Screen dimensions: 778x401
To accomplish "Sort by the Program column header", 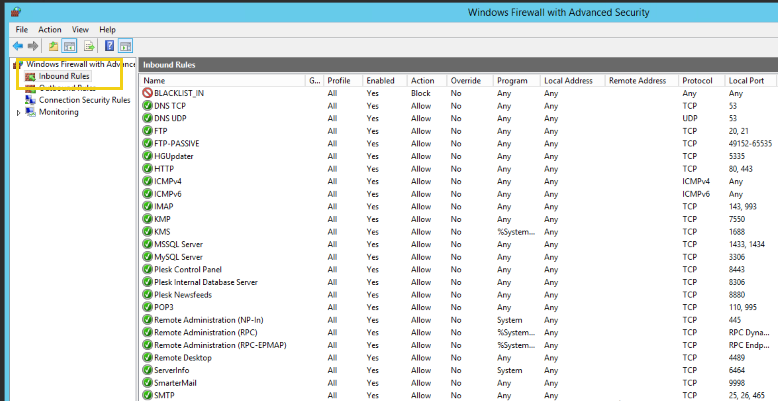I will click(x=517, y=80).
